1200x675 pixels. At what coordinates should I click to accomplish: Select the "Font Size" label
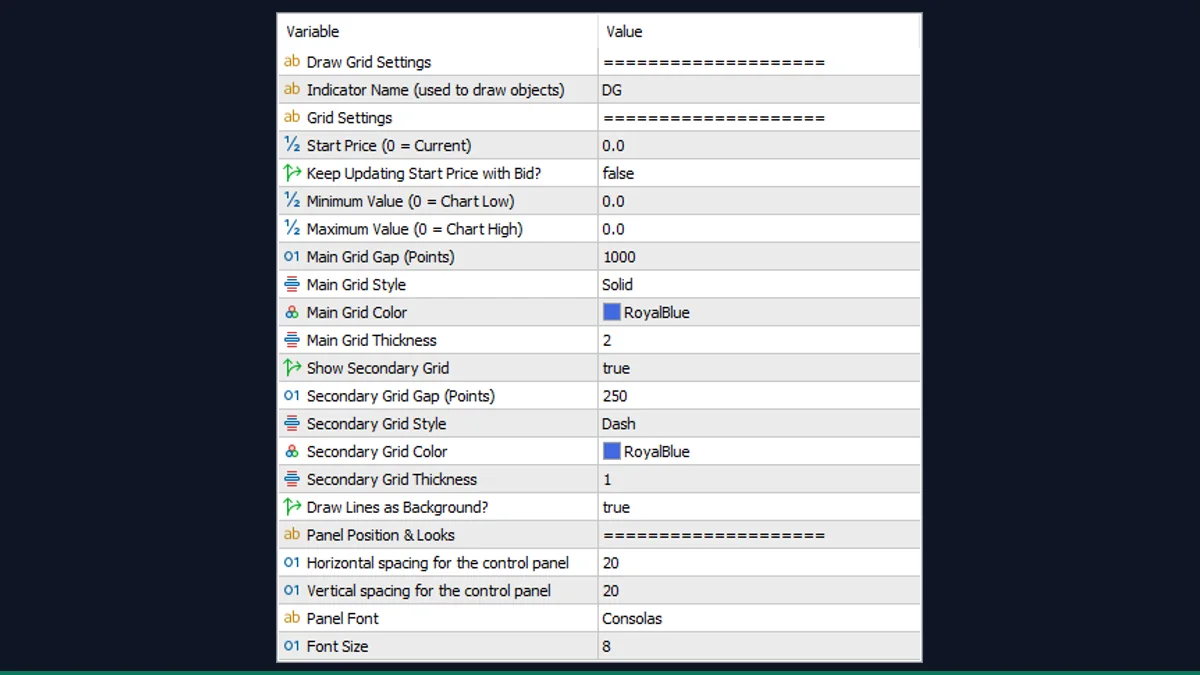click(337, 646)
